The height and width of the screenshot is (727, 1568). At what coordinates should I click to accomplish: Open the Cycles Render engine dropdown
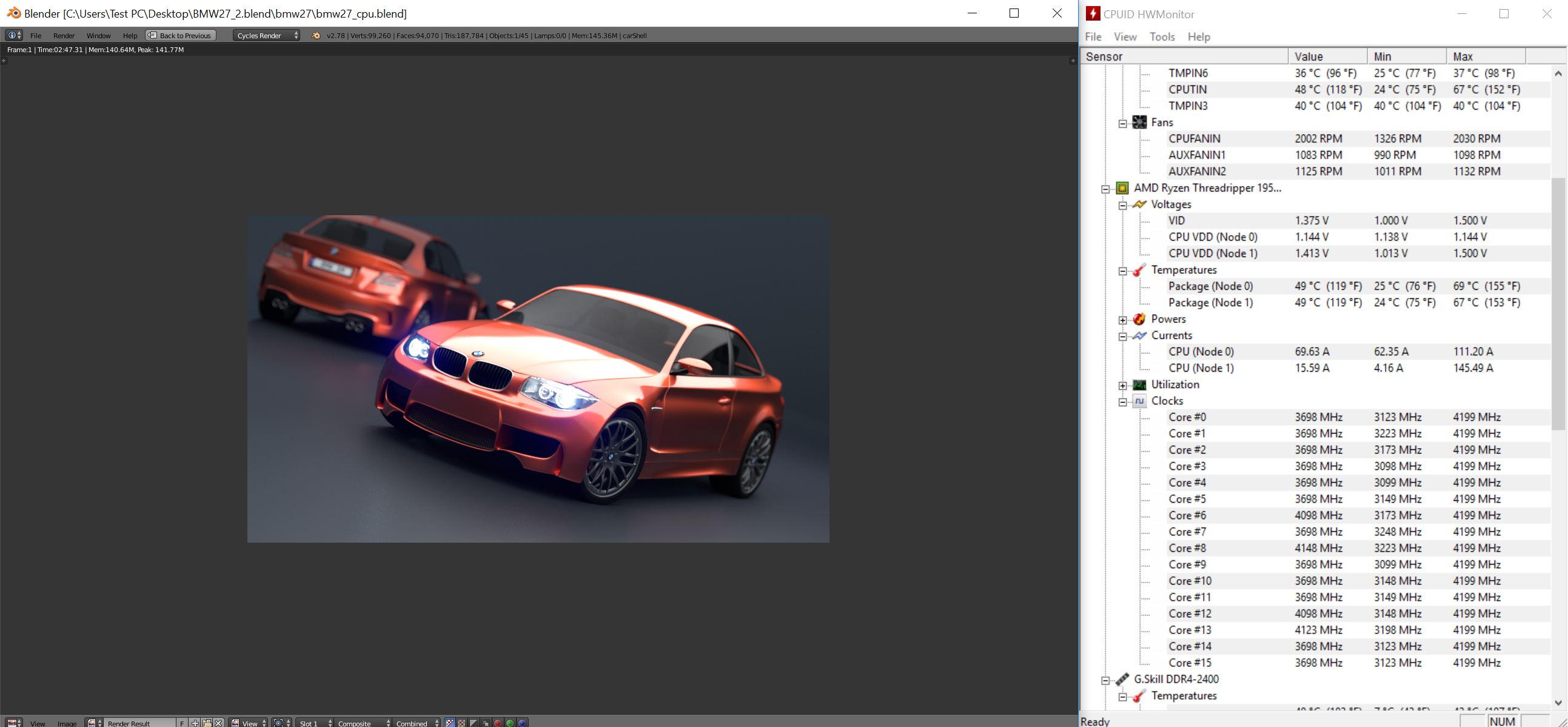tap(267, 35)
